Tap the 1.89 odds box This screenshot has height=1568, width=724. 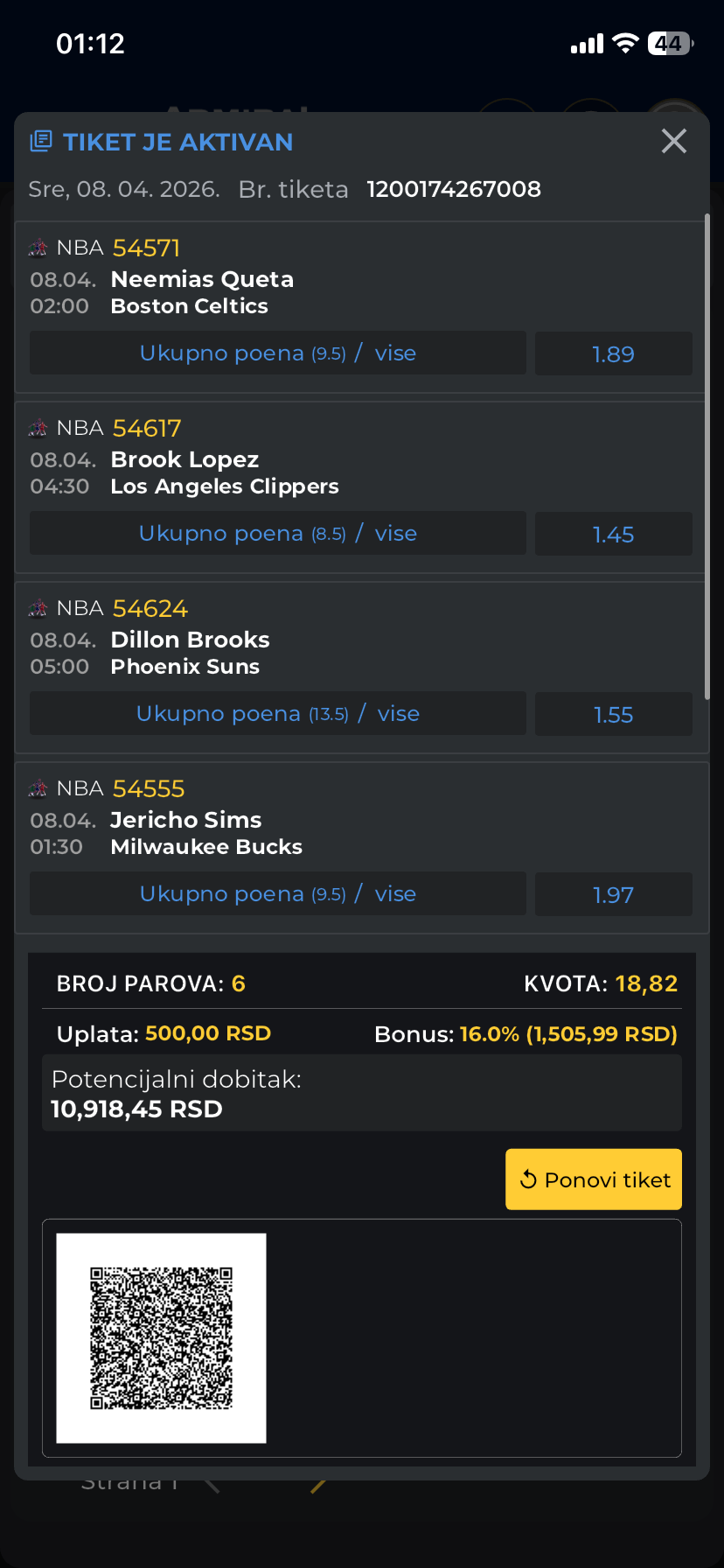coord(613,353)
